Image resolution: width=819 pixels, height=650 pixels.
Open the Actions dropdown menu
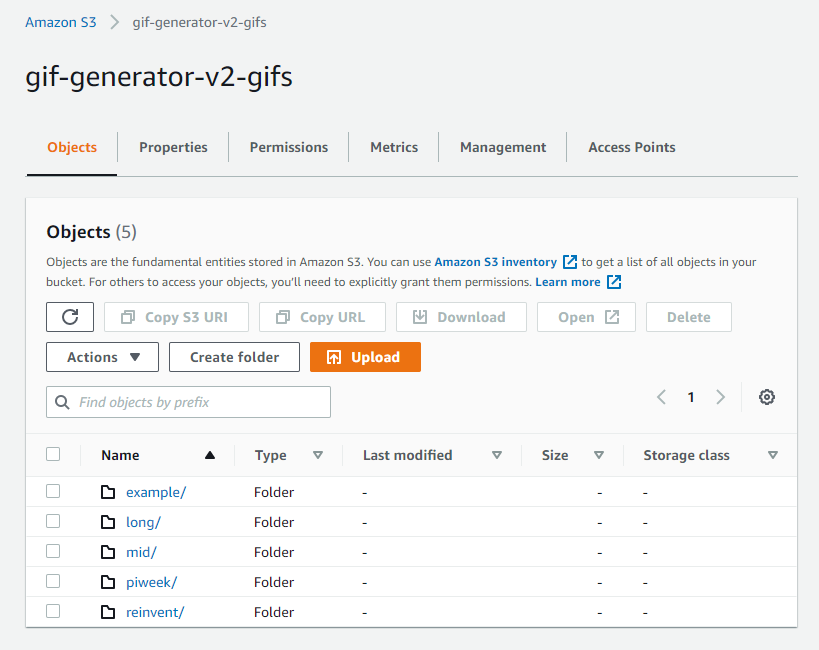[102, 357]
